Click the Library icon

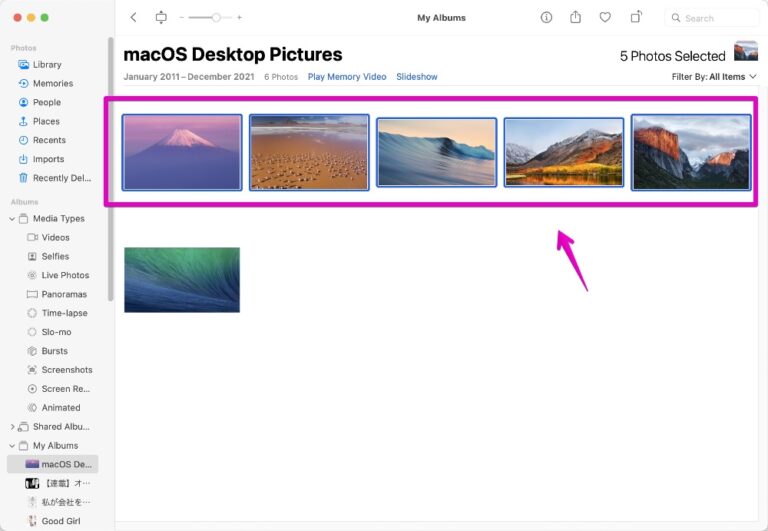(23, 65)
